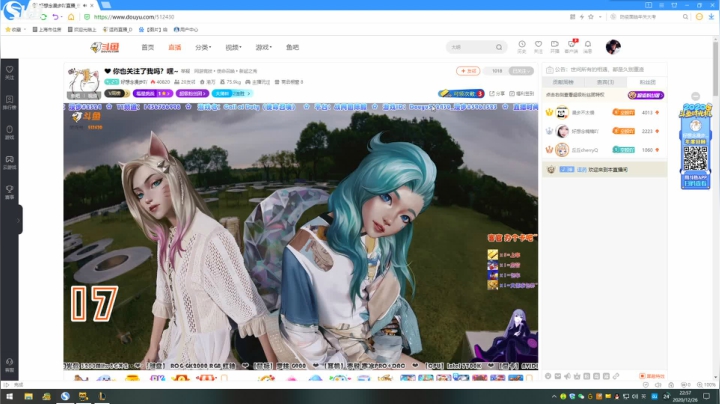Expand the left sidebar with the arrow handle
Image resolution: width=720 pixels, height=404 pixels.
pyautogui.click(x=20, y=220)
